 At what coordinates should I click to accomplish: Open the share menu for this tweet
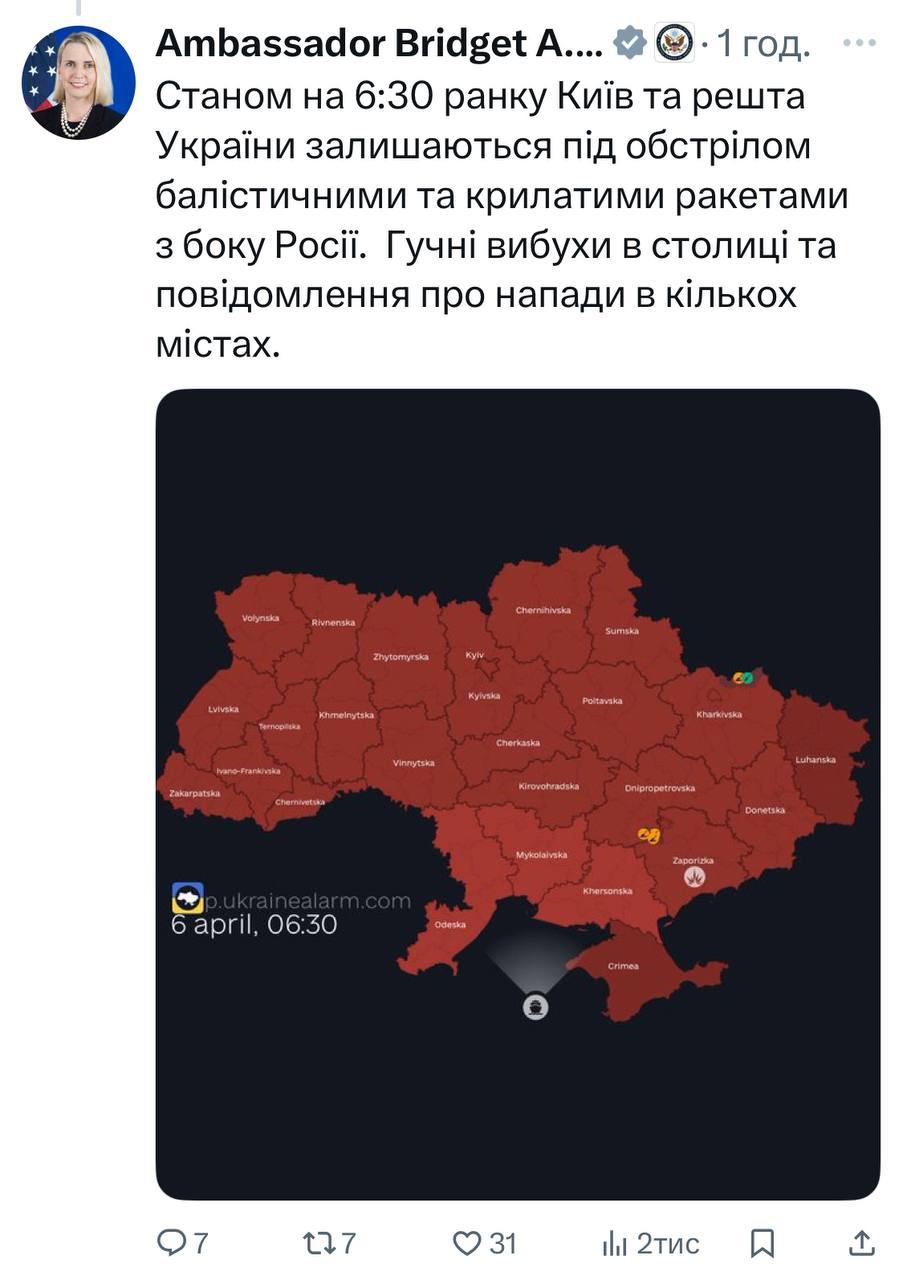tap(860, 1243)
